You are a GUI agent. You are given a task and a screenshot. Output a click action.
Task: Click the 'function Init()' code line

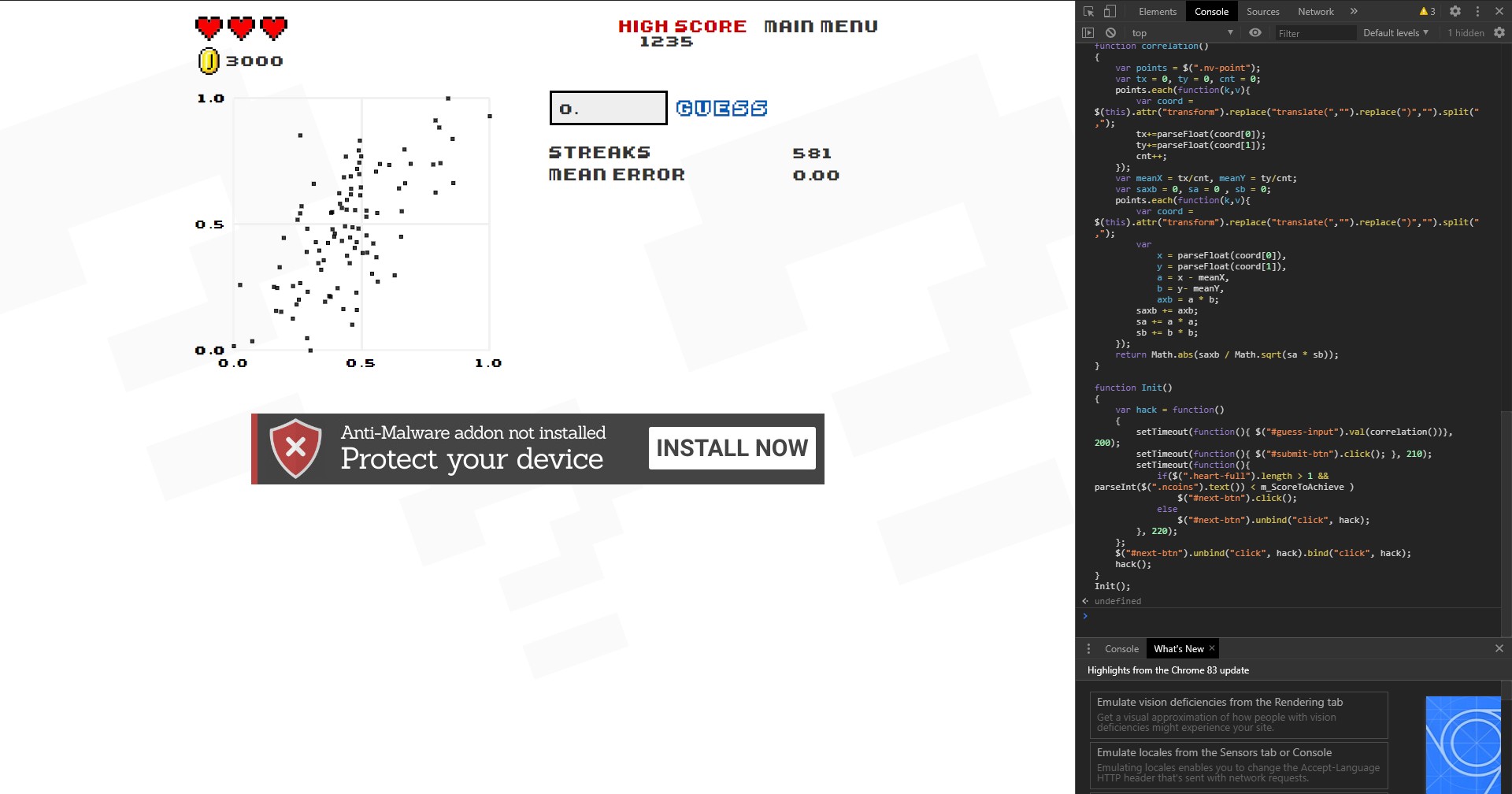tap(1133, 388)
